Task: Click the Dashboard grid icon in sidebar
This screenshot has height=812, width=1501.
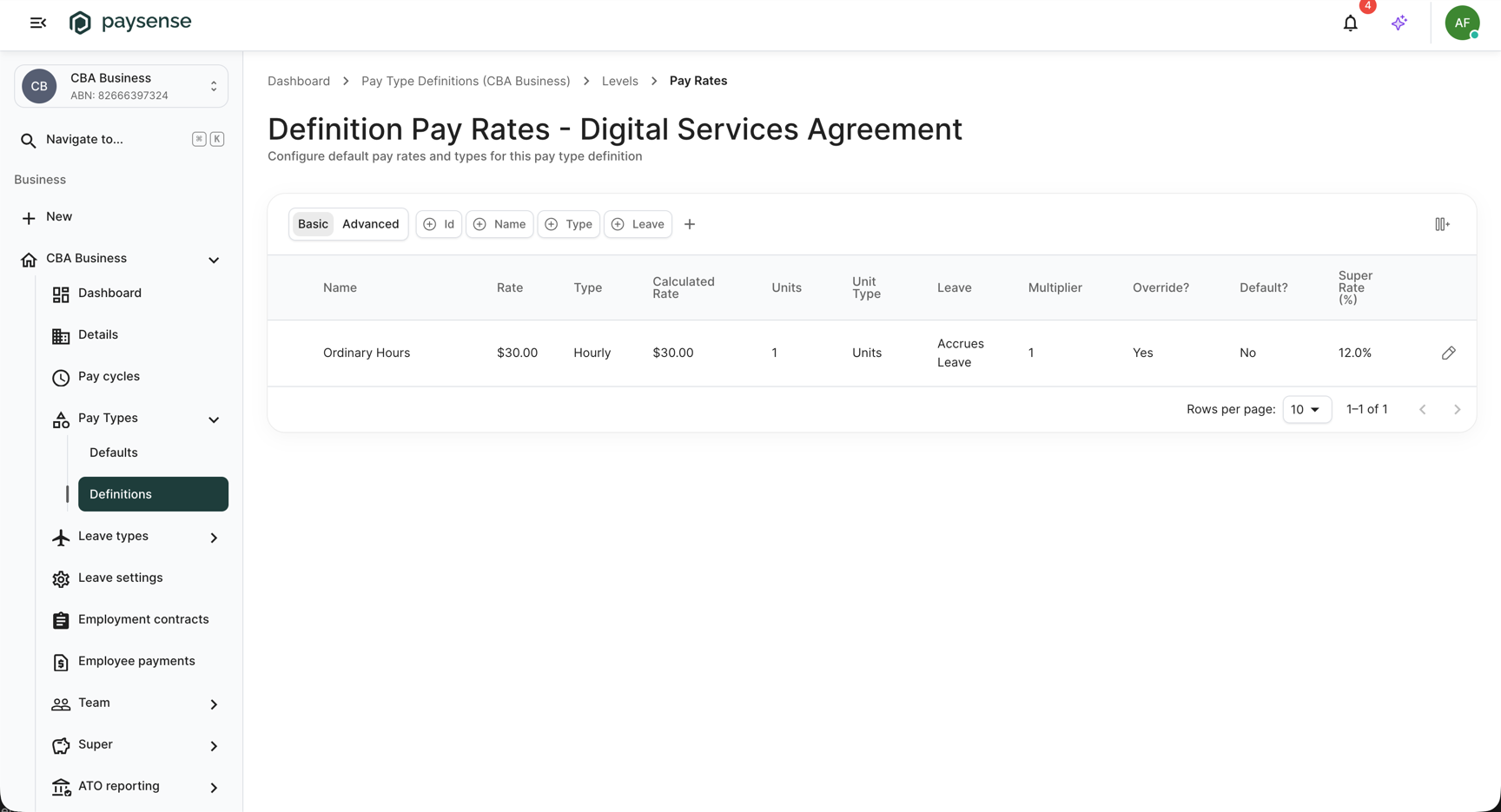Action: [x=61, y=294]
